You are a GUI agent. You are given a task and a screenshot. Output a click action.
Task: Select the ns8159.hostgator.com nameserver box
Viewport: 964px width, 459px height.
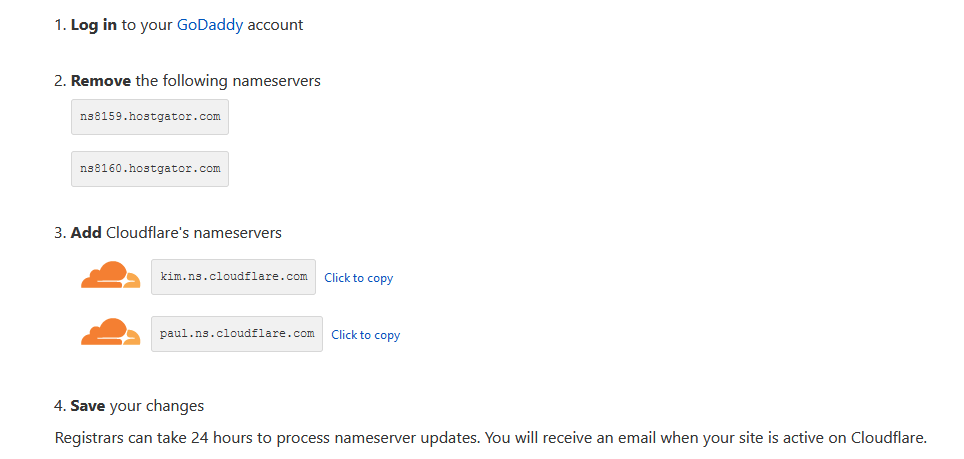coord(150,117)
